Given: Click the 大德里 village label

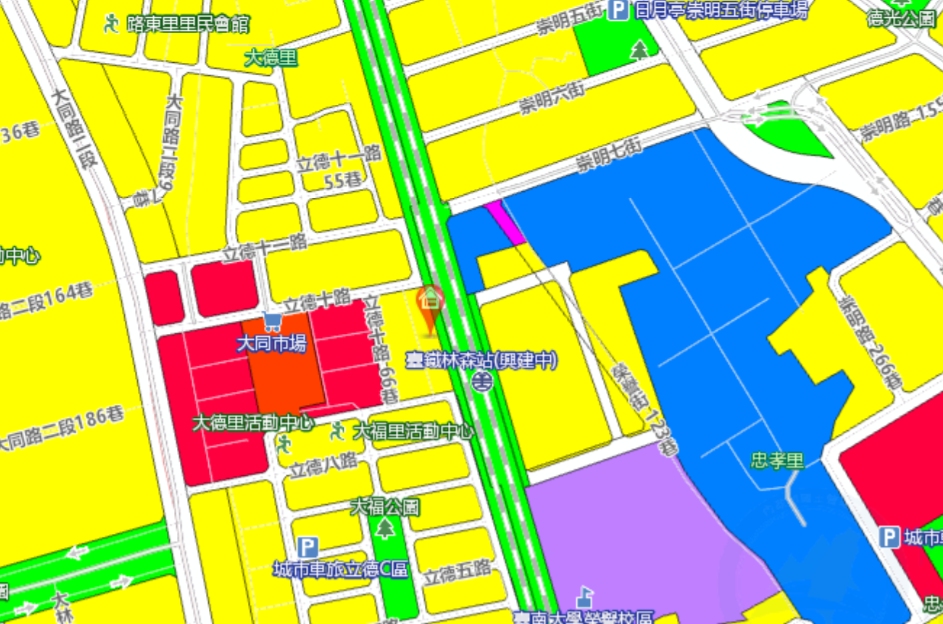Looking at the screenshot, I should click(x=271, y=57).
